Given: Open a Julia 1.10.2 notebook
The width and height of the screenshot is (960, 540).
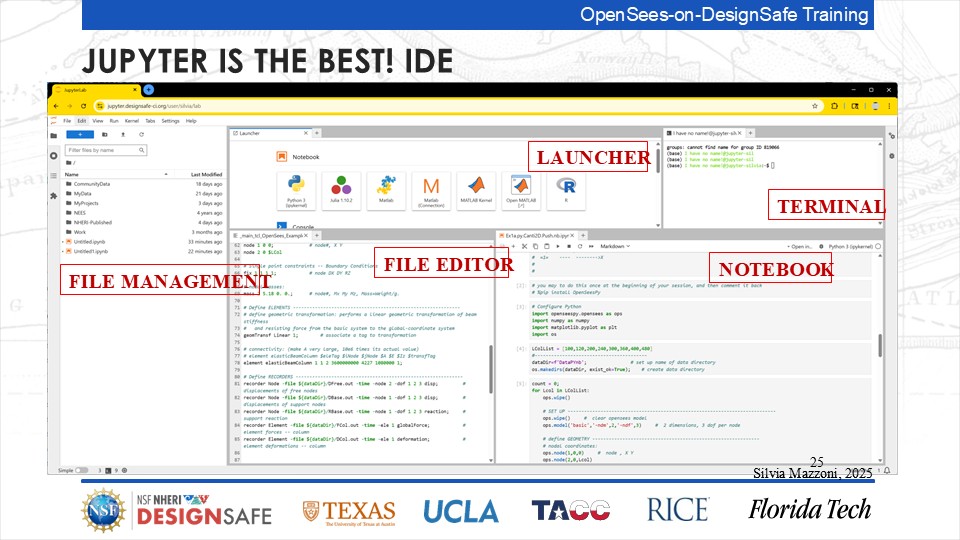Looking at the screenshot, I should [x=343, y=188].
